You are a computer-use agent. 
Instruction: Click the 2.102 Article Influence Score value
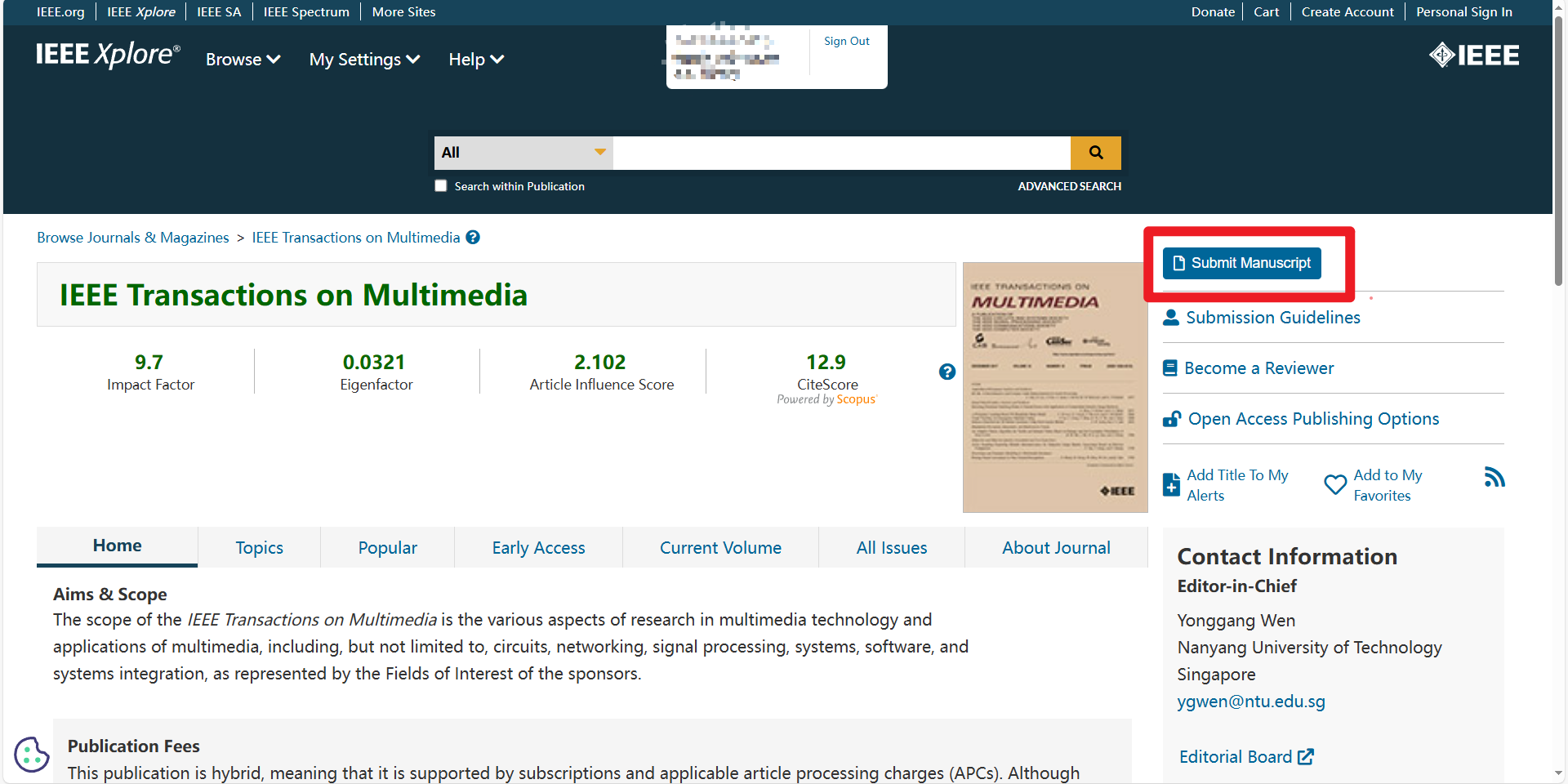600,362
